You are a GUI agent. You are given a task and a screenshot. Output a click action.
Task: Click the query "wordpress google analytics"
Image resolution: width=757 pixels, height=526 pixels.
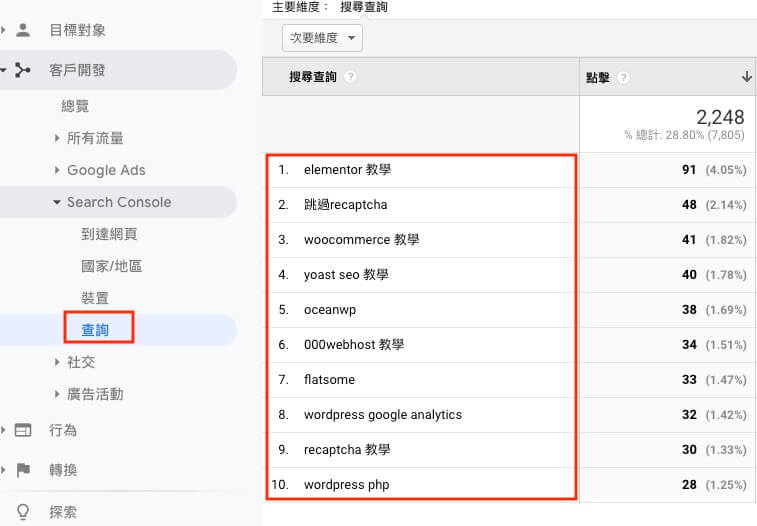[382, 415]
